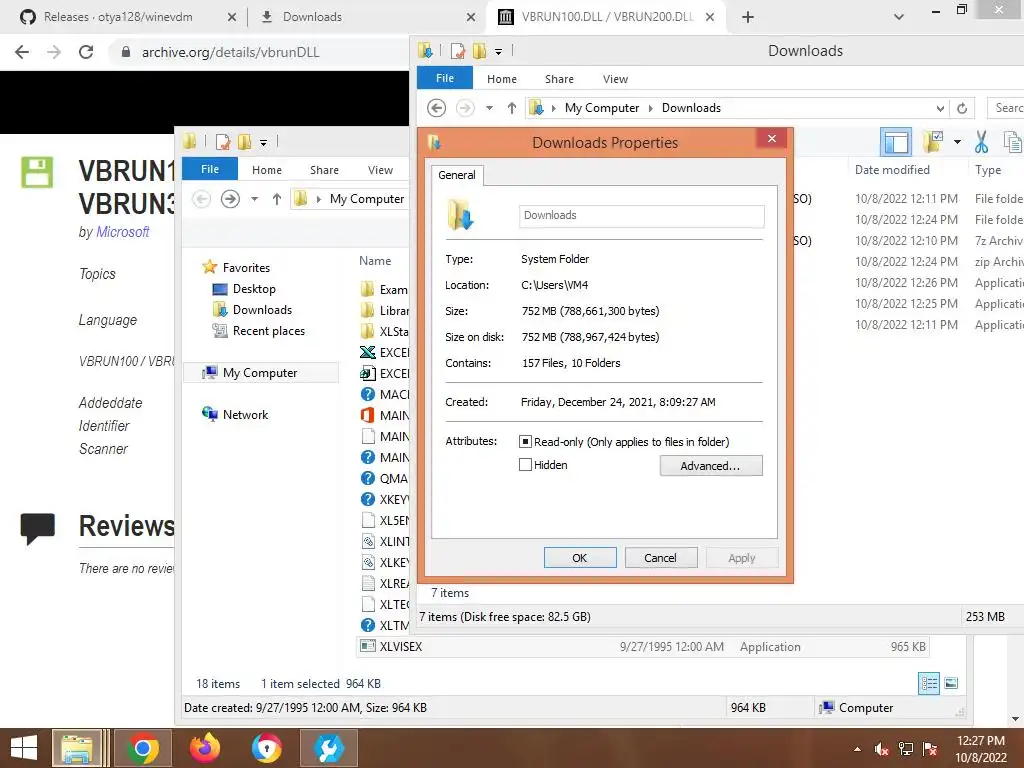
Task: Open customize quick access toolbar dropdown in Downloads window
Action: pos(498,51)
